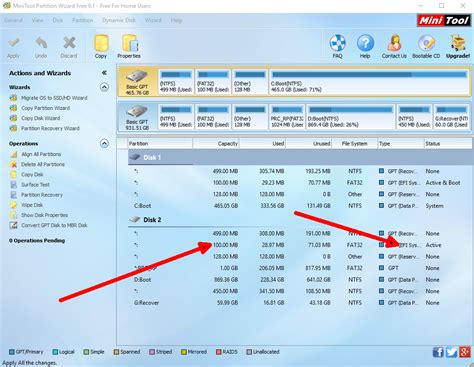Choose the Copy Disk operation
474x367 pixels.
[x=27, y=174]
